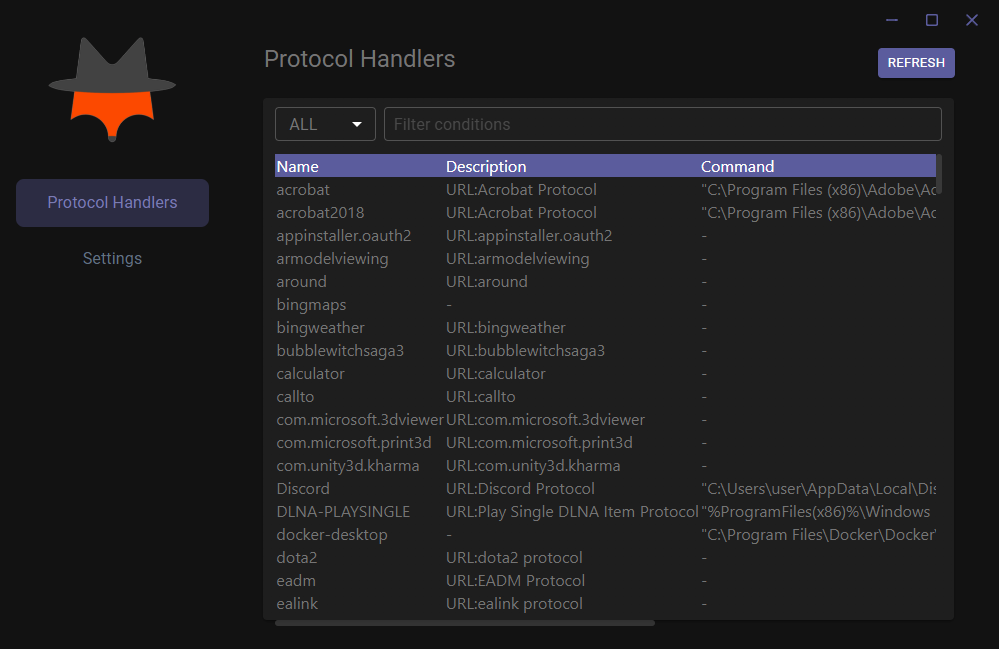Select the ealink name cell
Viewport: 999px width, 649px height.
point(297,603)
